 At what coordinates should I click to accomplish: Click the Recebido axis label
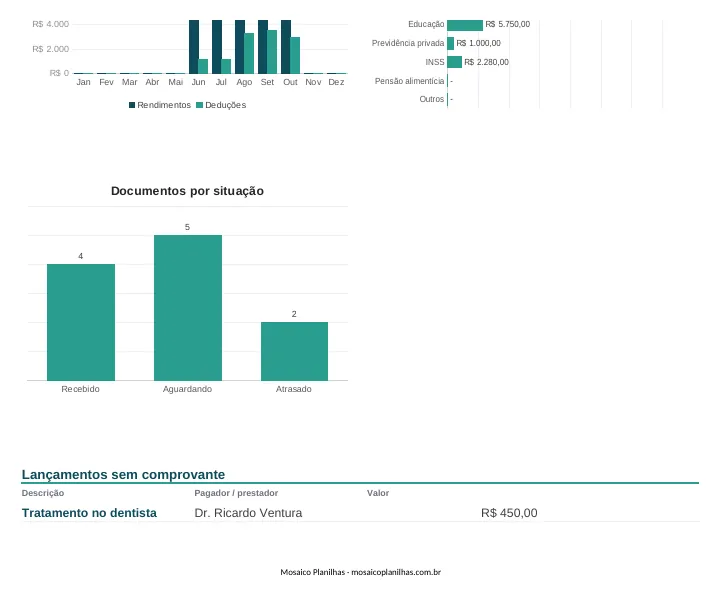(x=80, y=389)
